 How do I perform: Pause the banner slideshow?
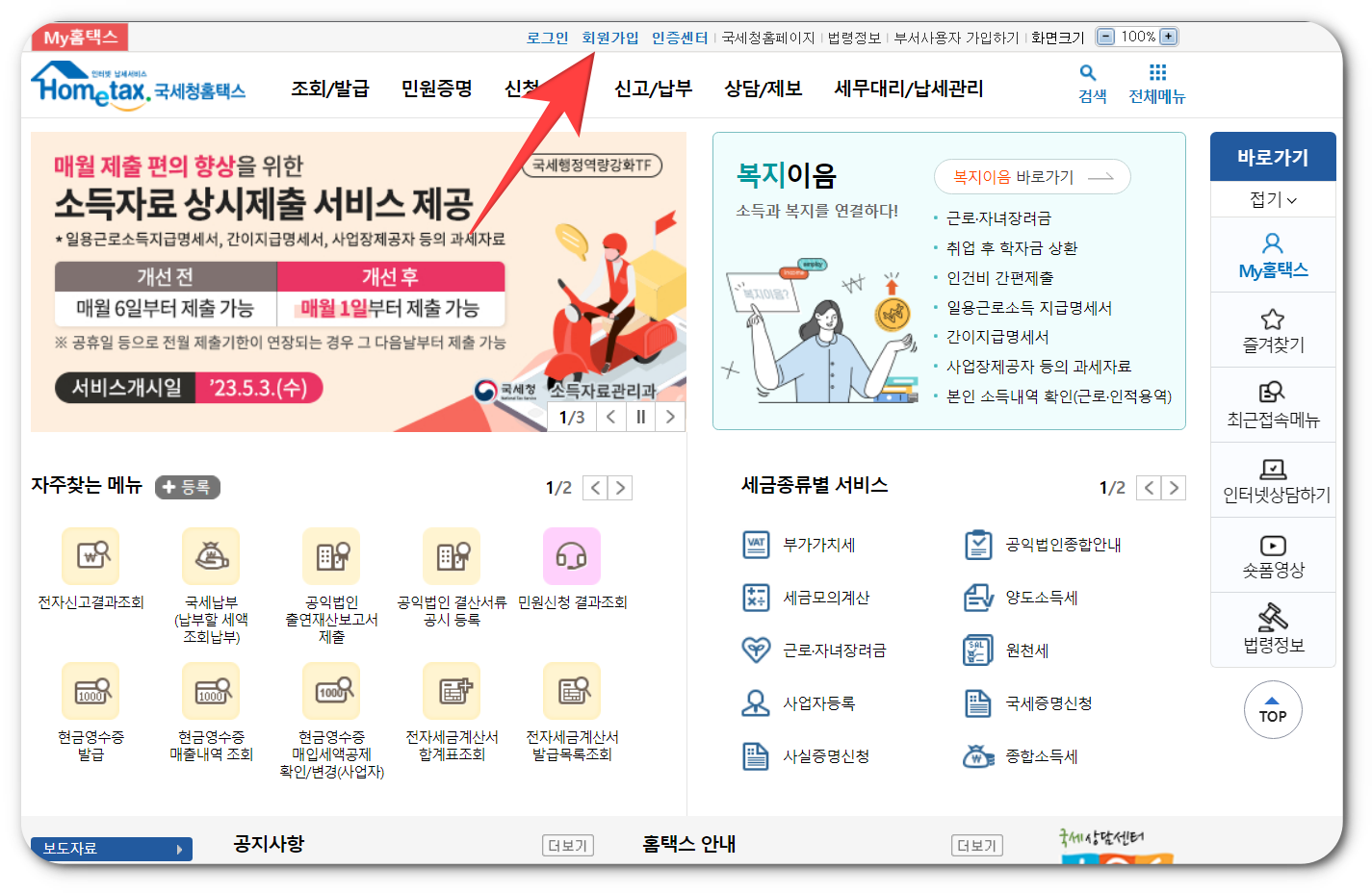(640, 416)
